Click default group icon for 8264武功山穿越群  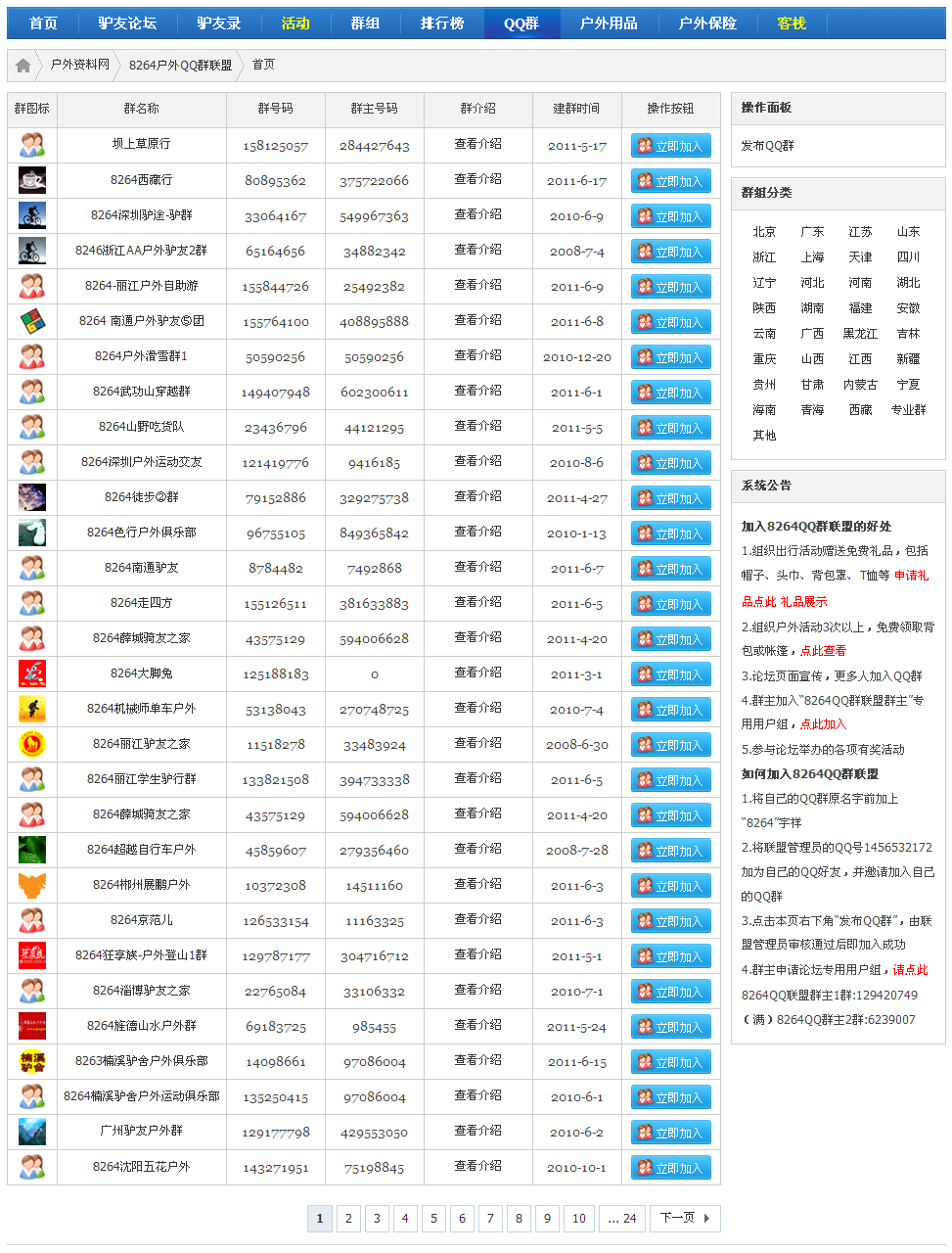pyautogui.click(x=32, y=392)
